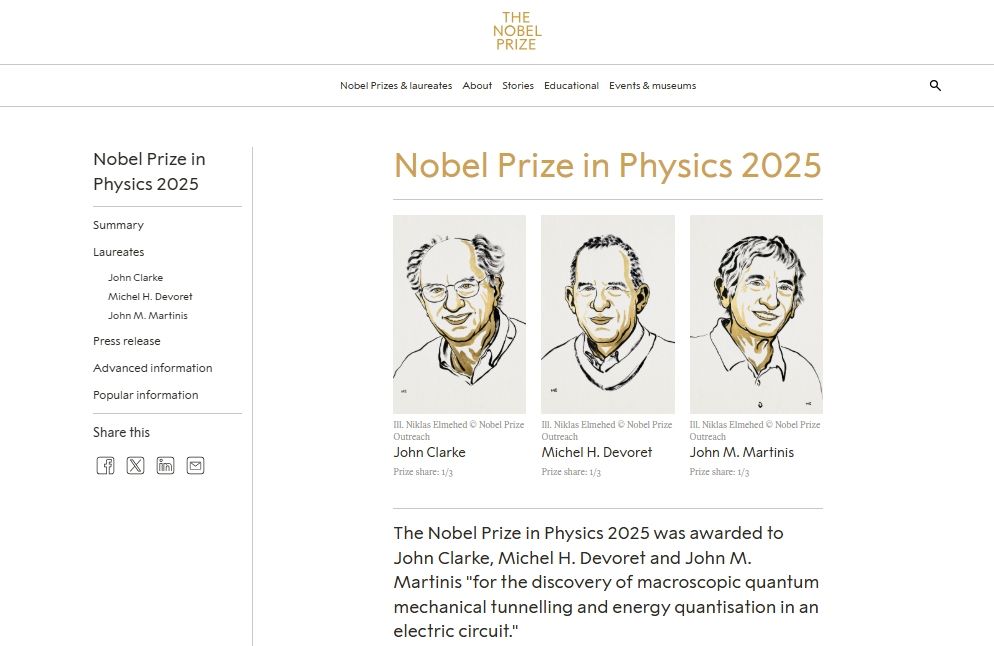
Task: Share the page via the LinkedIn icon
Action: tap(165, 465)
